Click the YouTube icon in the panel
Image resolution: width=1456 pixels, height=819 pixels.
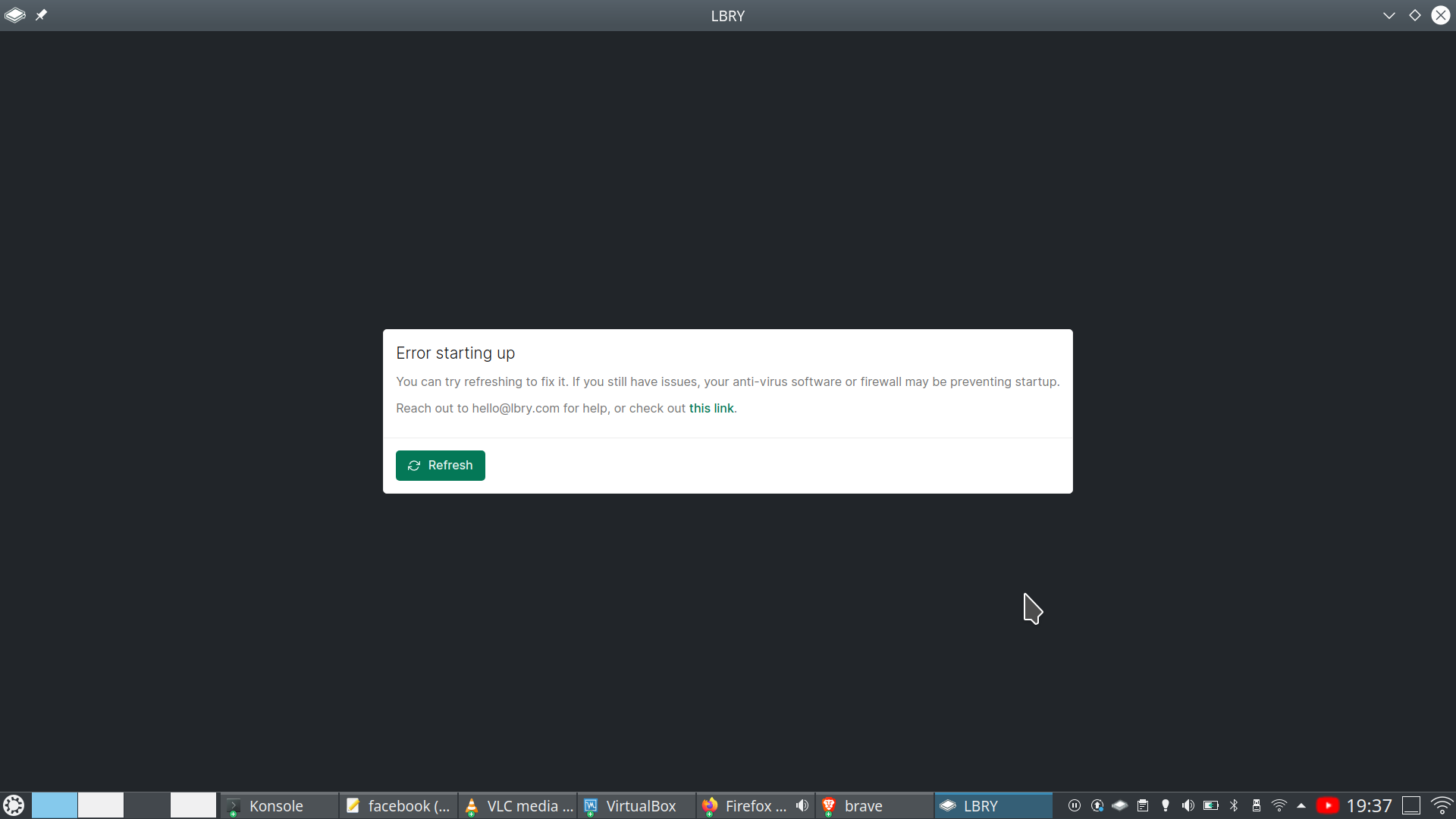[x=1328, y=805]
